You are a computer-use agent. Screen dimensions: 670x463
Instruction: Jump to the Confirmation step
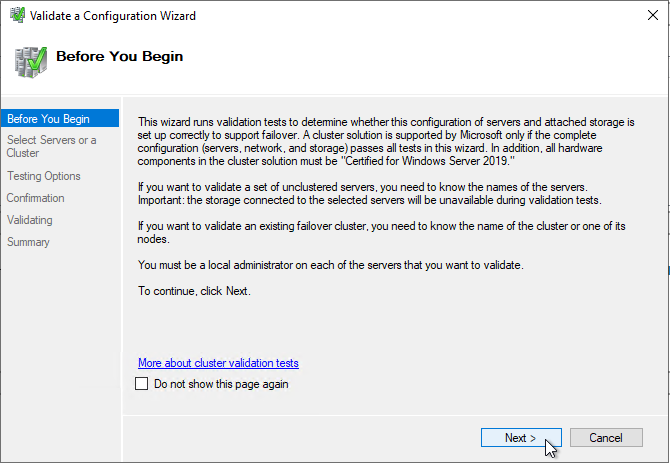point(35,198)
